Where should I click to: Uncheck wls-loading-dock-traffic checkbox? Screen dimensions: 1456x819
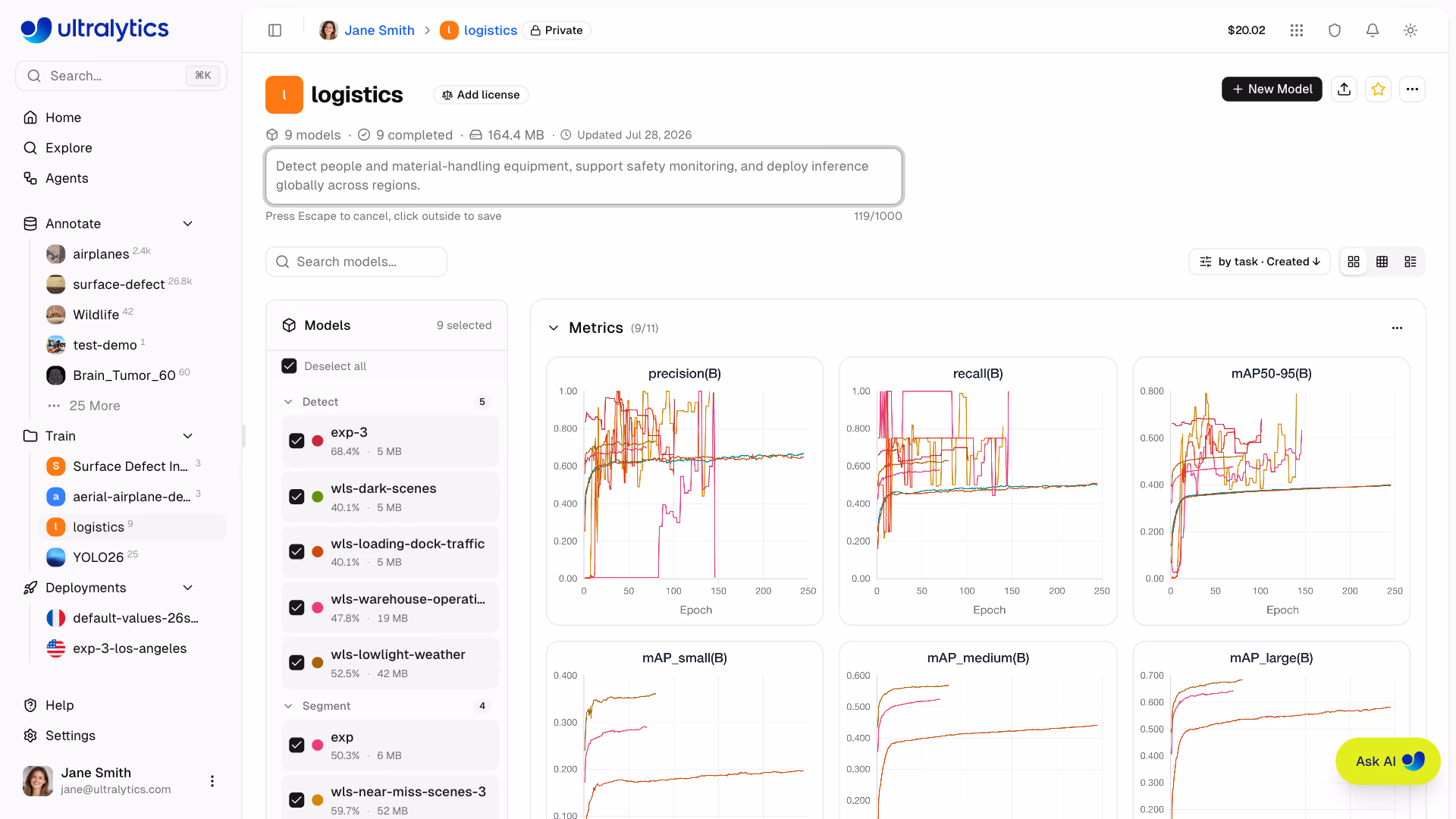(297, 552)
